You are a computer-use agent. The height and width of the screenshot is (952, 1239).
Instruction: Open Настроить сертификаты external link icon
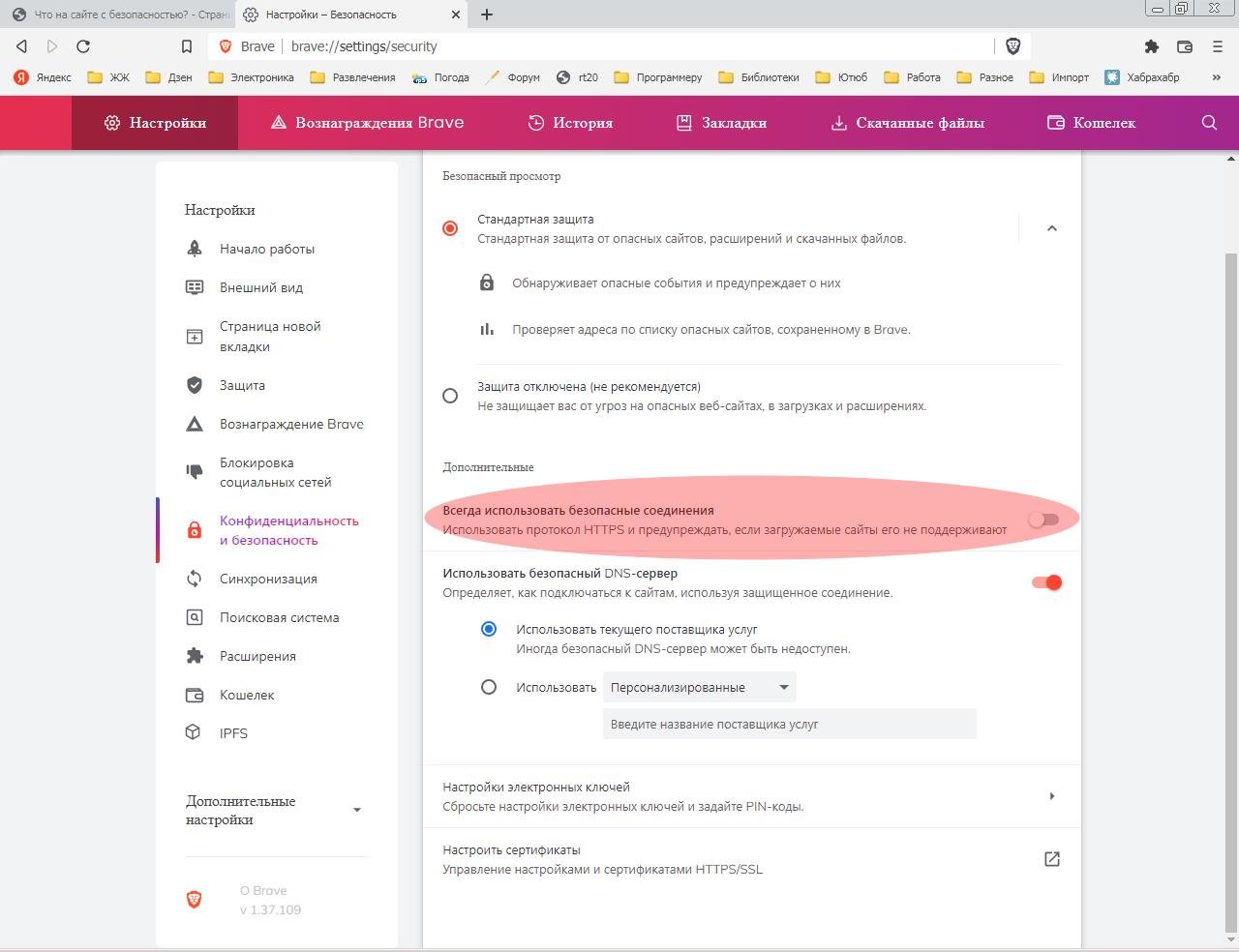pyautogui.click(x=1052, y=859)
